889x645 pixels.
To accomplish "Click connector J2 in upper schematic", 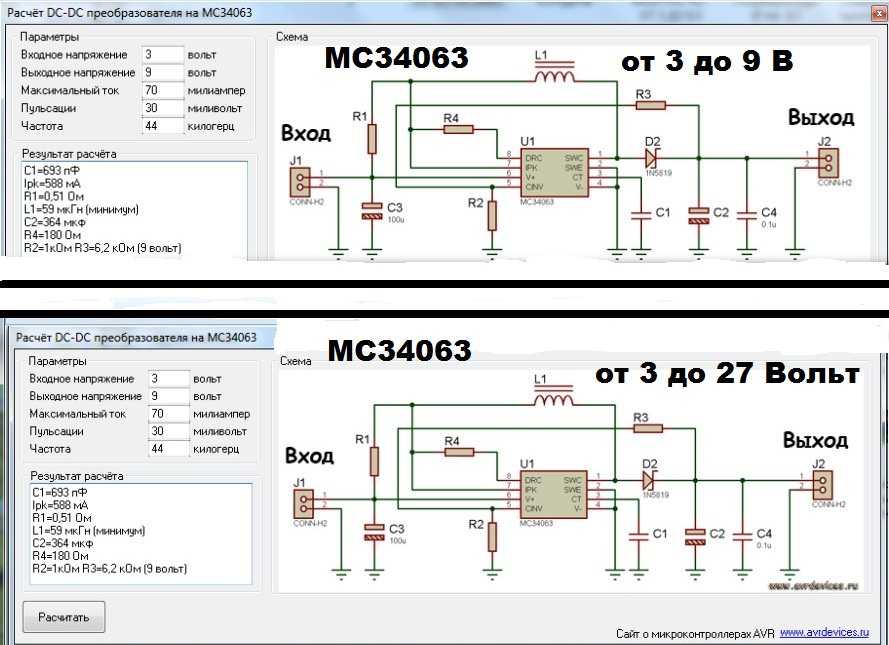I will click(828, 163).
